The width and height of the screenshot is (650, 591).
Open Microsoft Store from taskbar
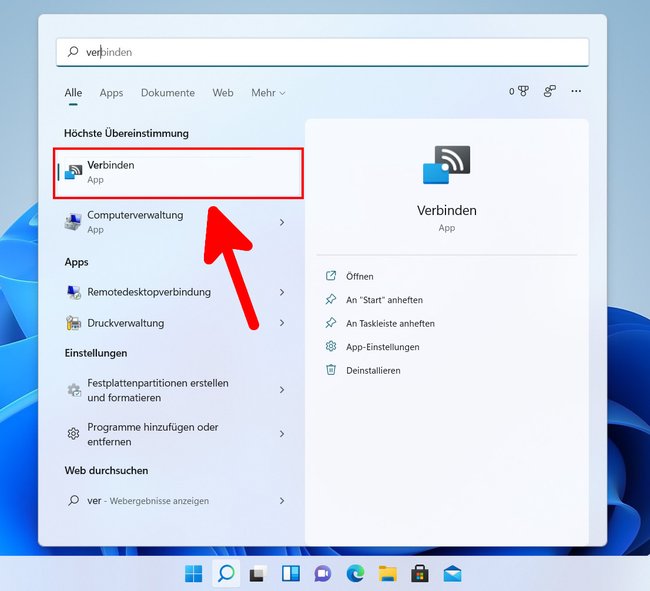pos(420,574)
